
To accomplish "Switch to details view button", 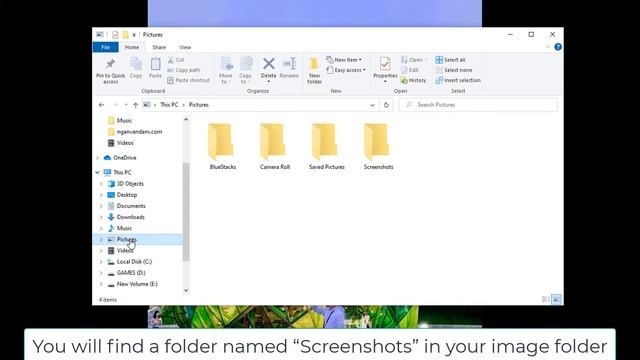I will (x=545, y=300).
